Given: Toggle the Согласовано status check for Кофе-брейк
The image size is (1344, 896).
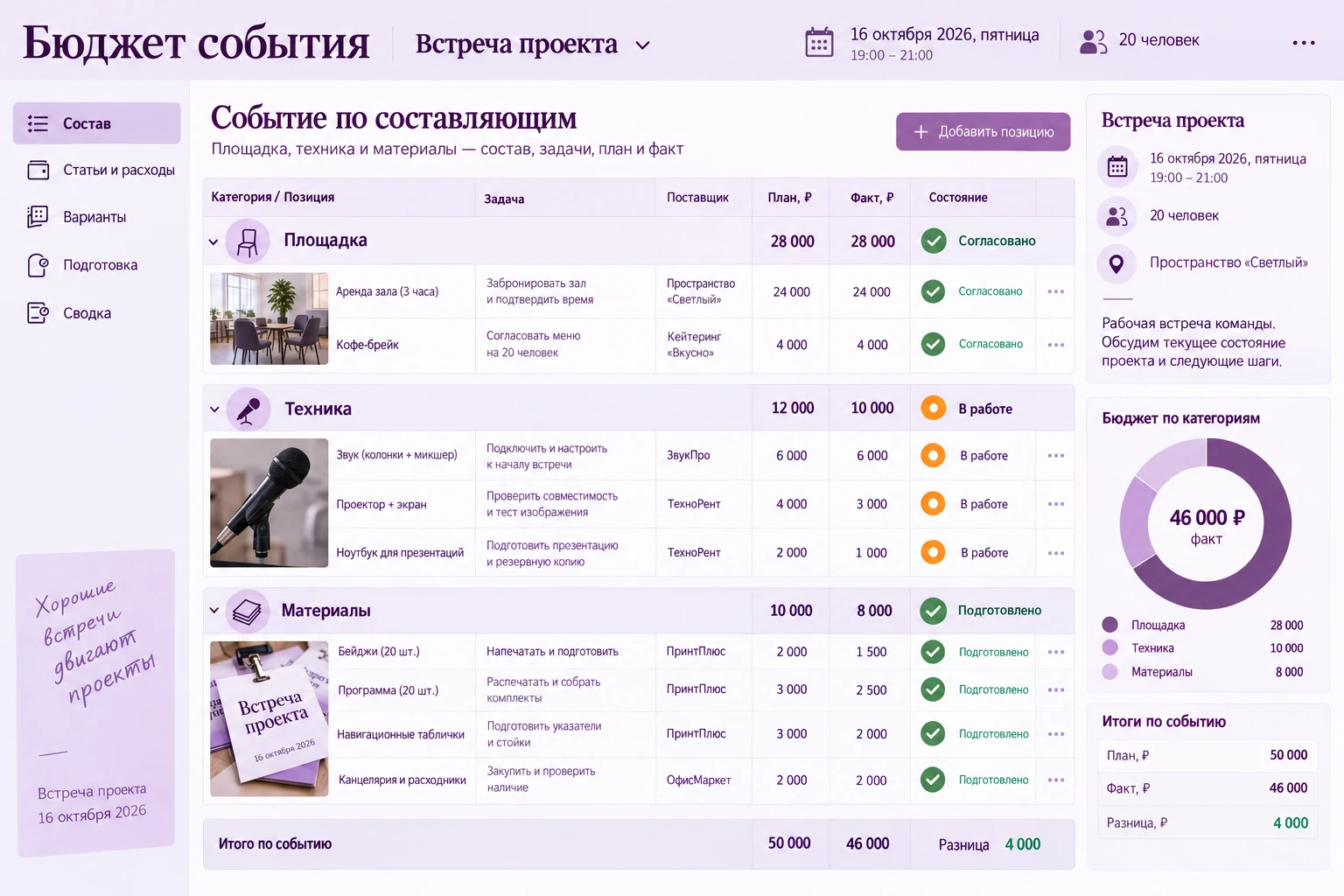Looking at the screenshot, I should point(934,344).
